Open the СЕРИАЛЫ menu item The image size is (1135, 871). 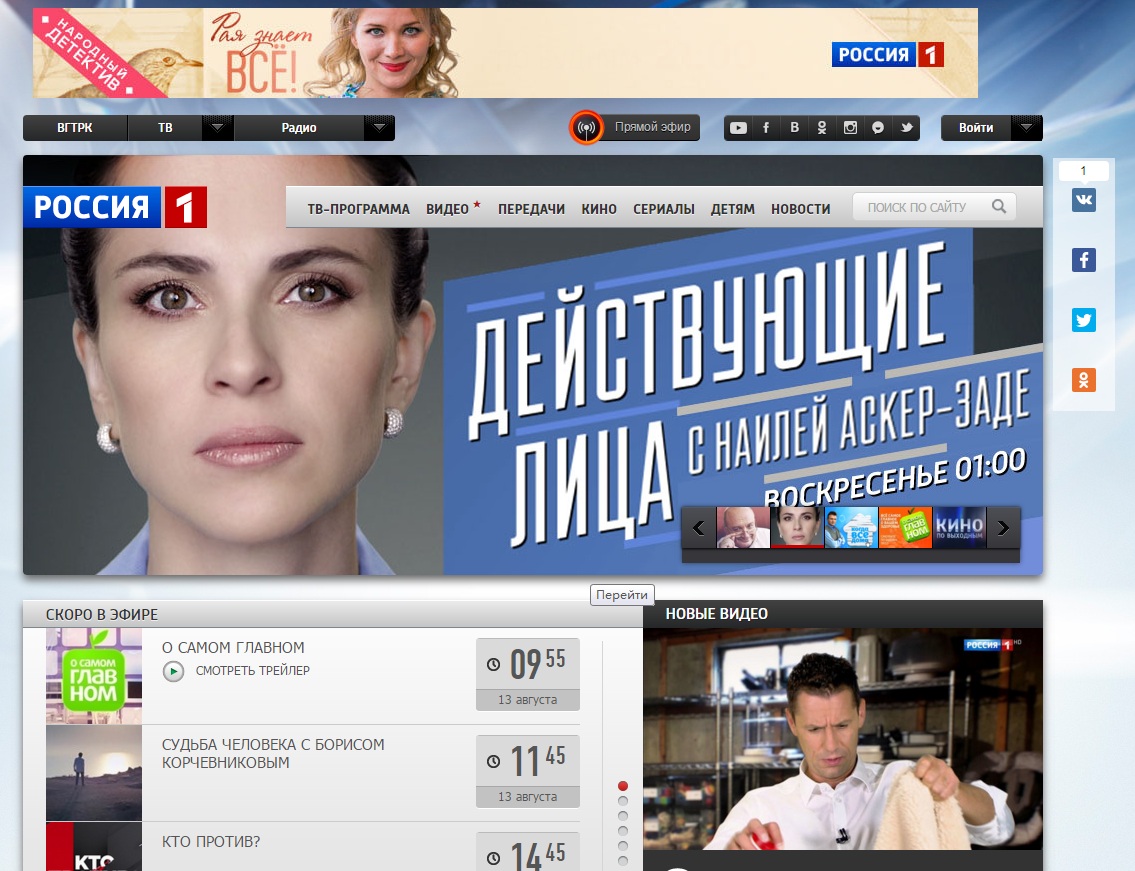click(664, 209)
